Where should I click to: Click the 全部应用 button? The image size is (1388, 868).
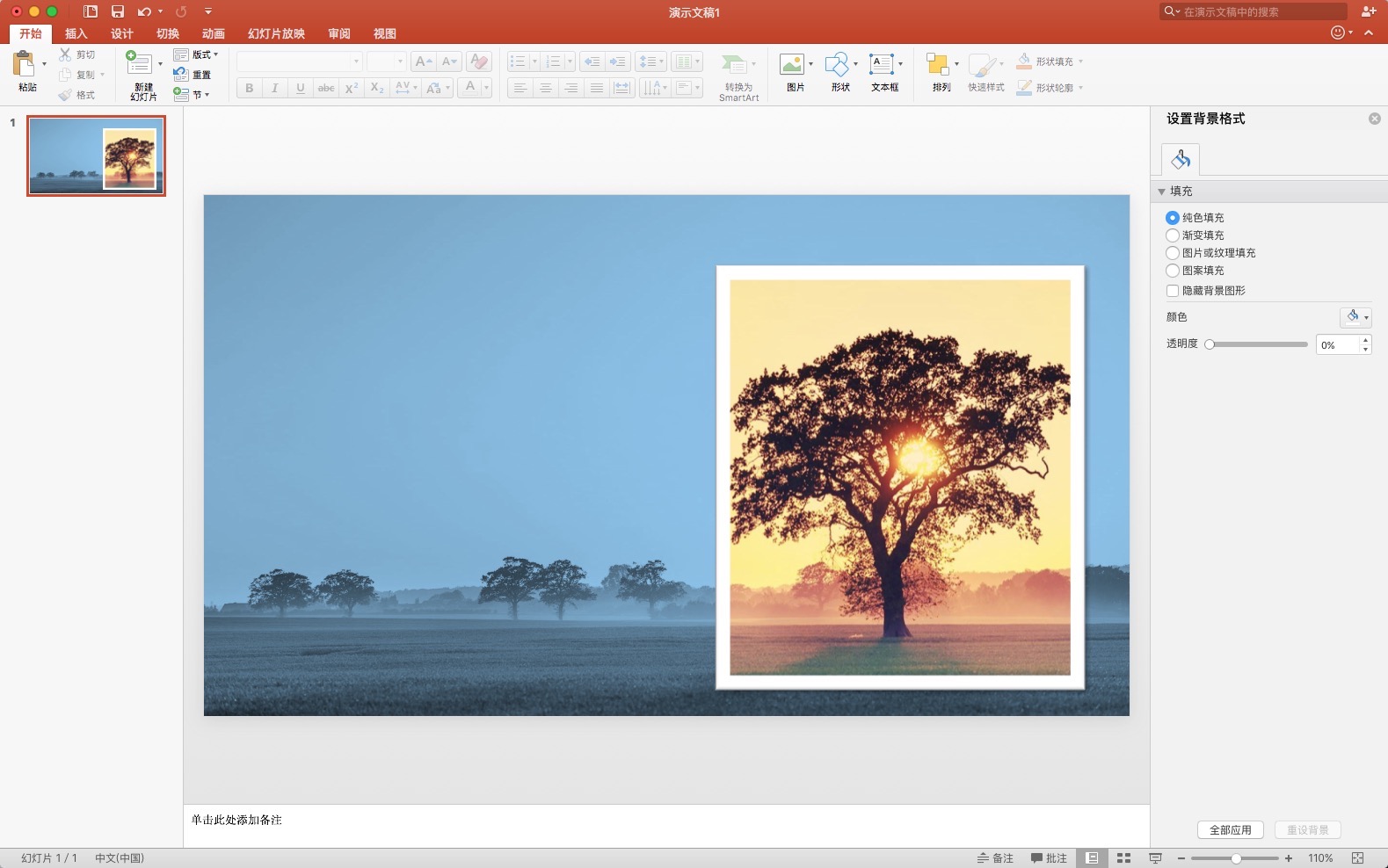tap(1230, 830)
